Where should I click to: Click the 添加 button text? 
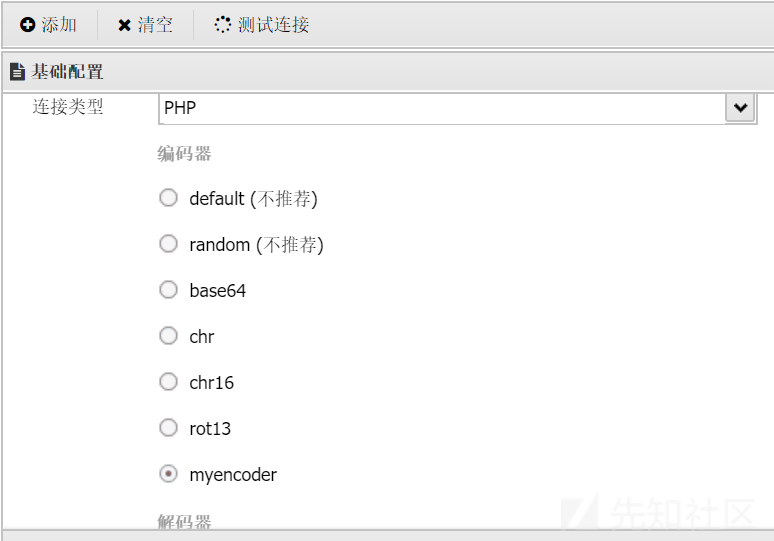(59, 25)
